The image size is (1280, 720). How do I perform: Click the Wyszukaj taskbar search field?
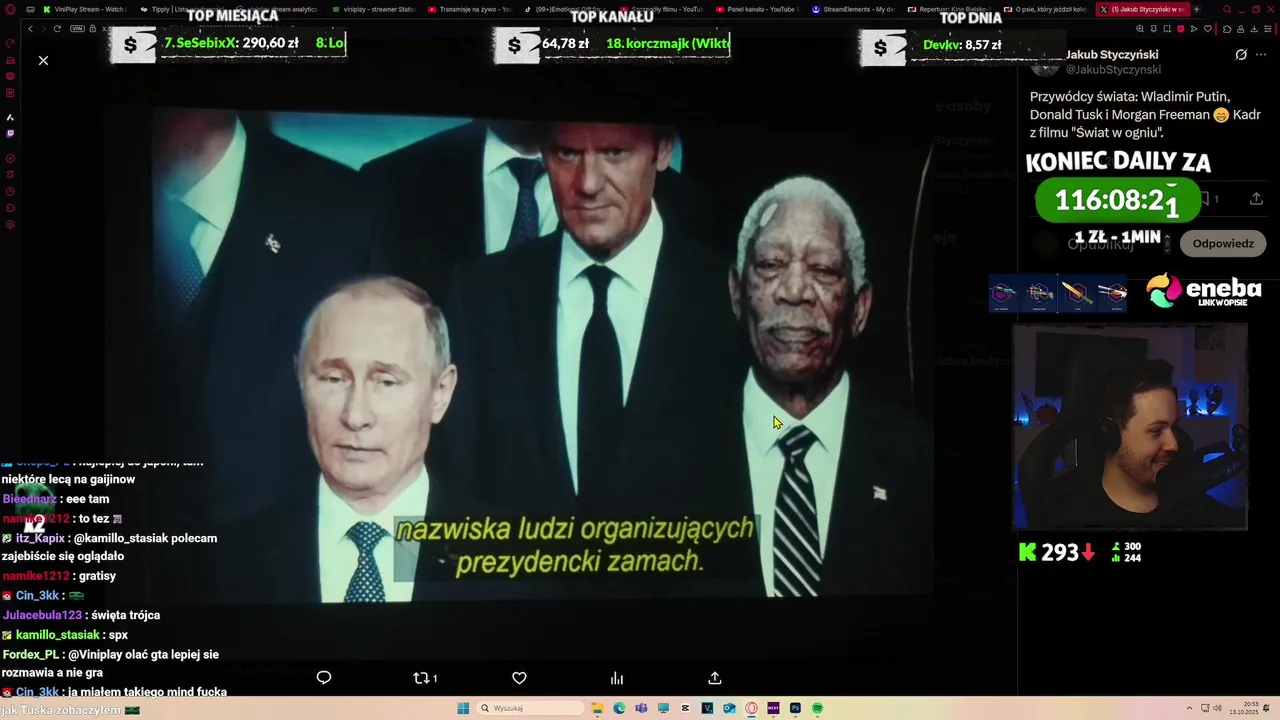click(x=529, y=708)
